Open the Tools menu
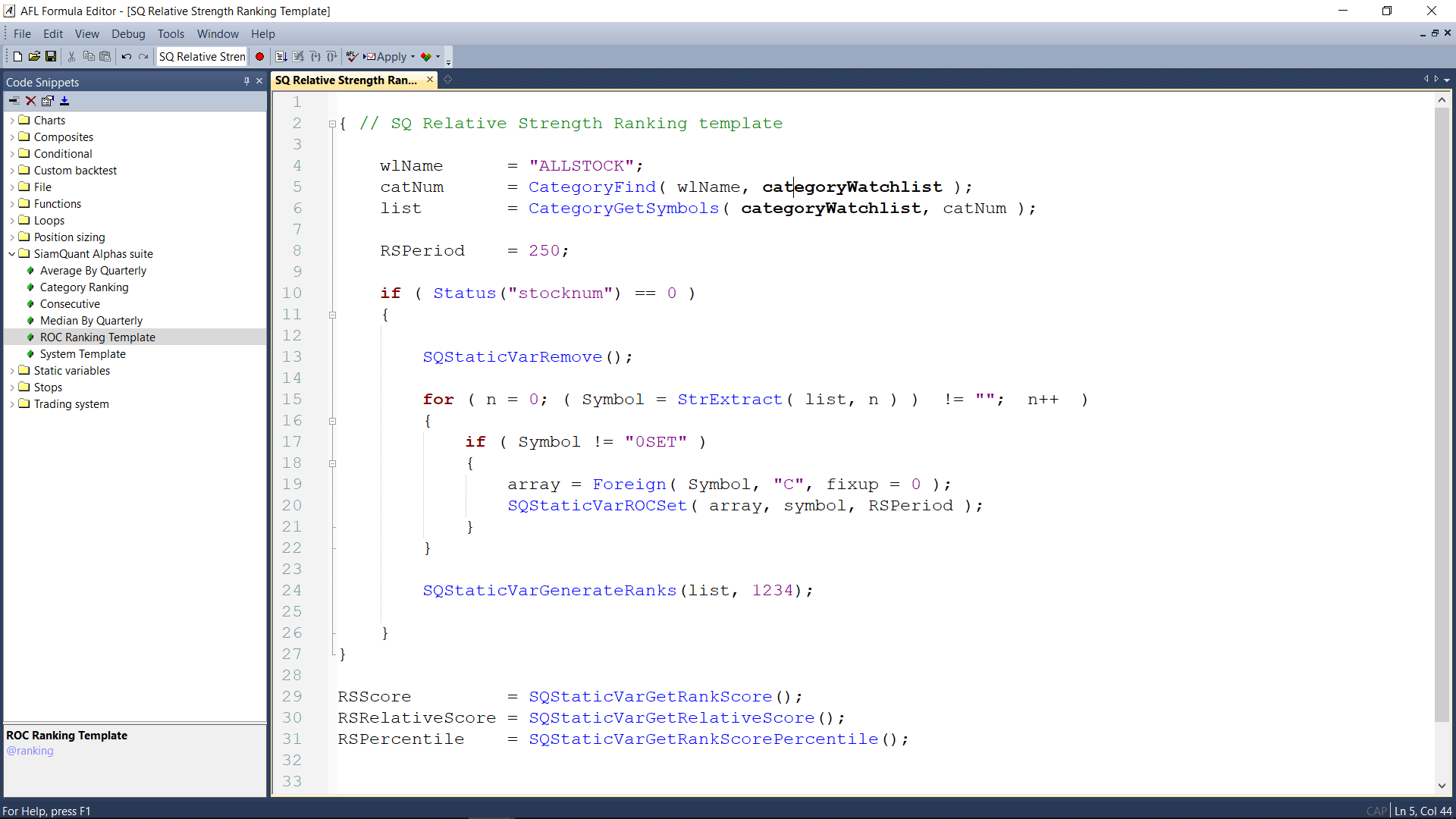Screen dimensions: 1456x819 pyautogui.click(x=171, y=34)
